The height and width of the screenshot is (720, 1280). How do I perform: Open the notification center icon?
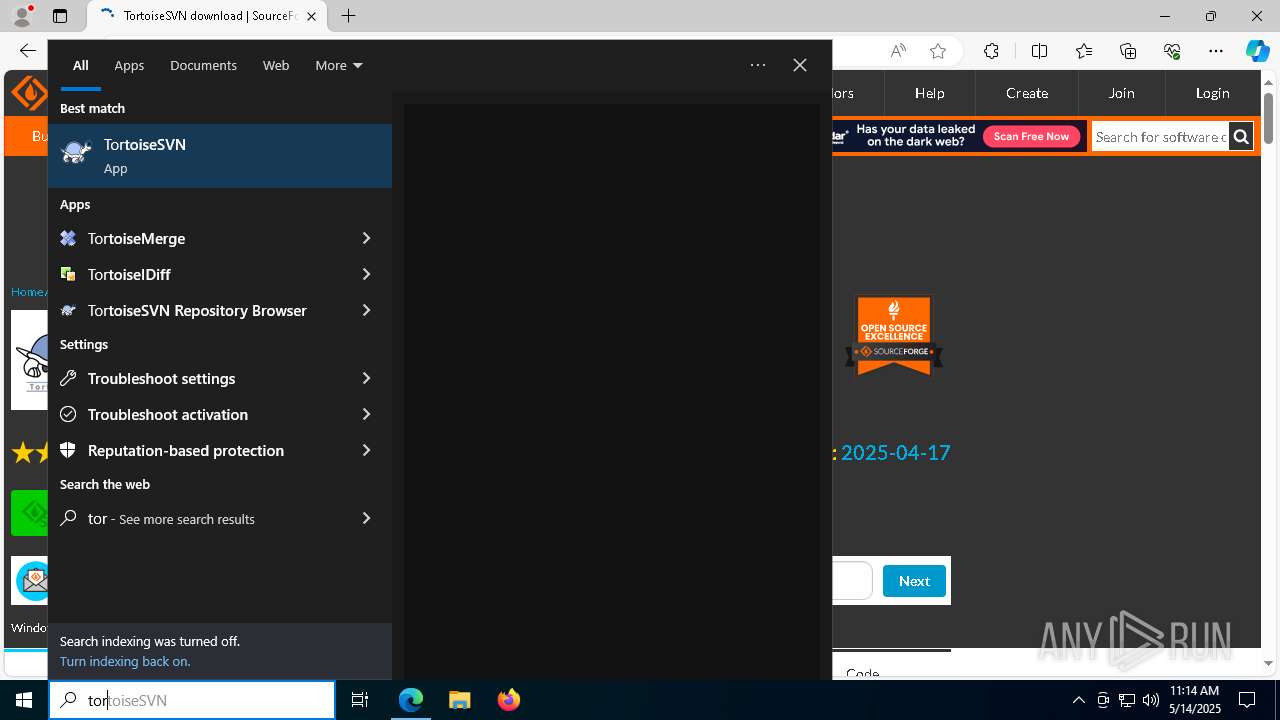click(1247, 700)
